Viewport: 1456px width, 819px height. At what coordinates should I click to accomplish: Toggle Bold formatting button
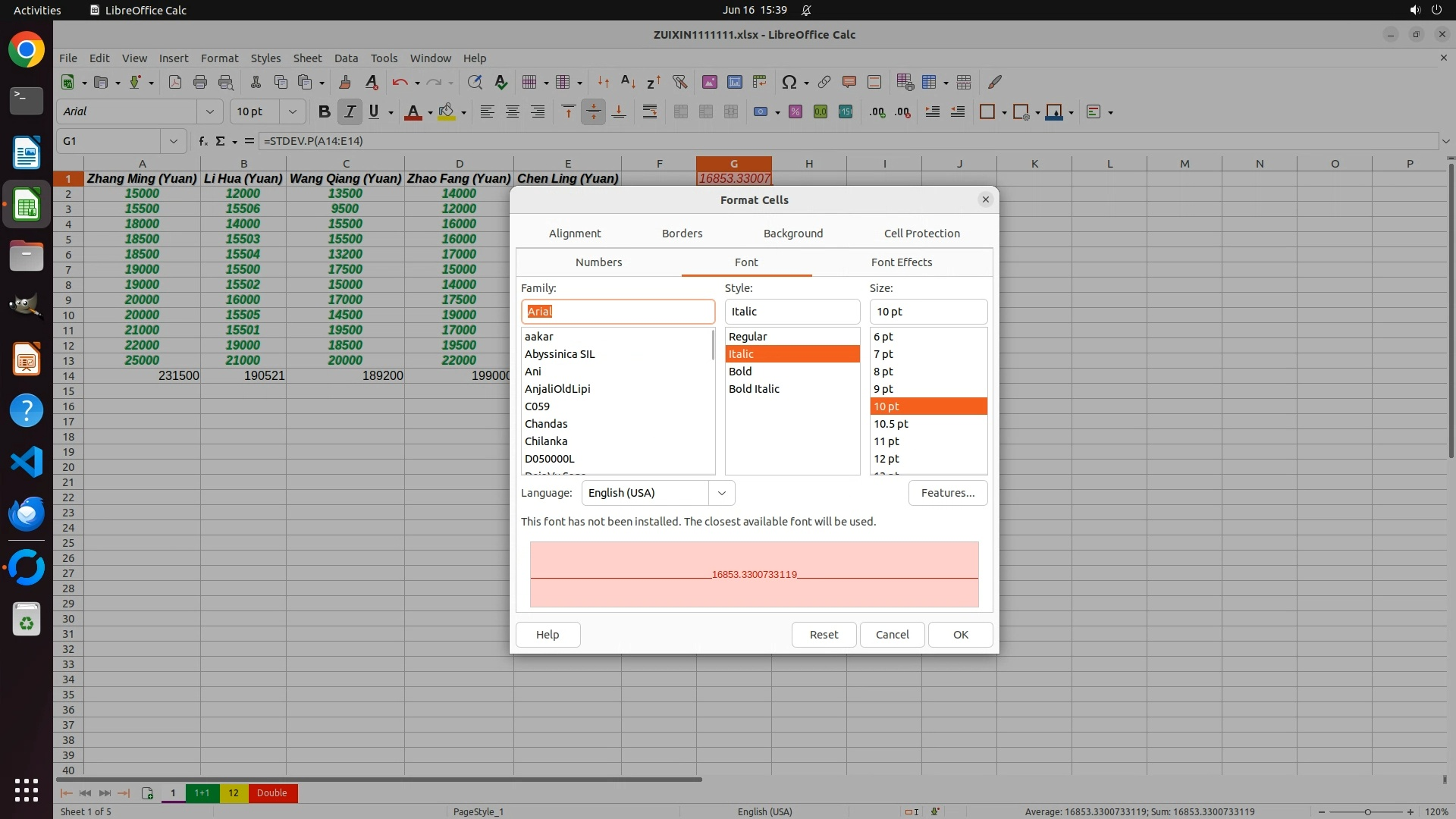point(325,111)
